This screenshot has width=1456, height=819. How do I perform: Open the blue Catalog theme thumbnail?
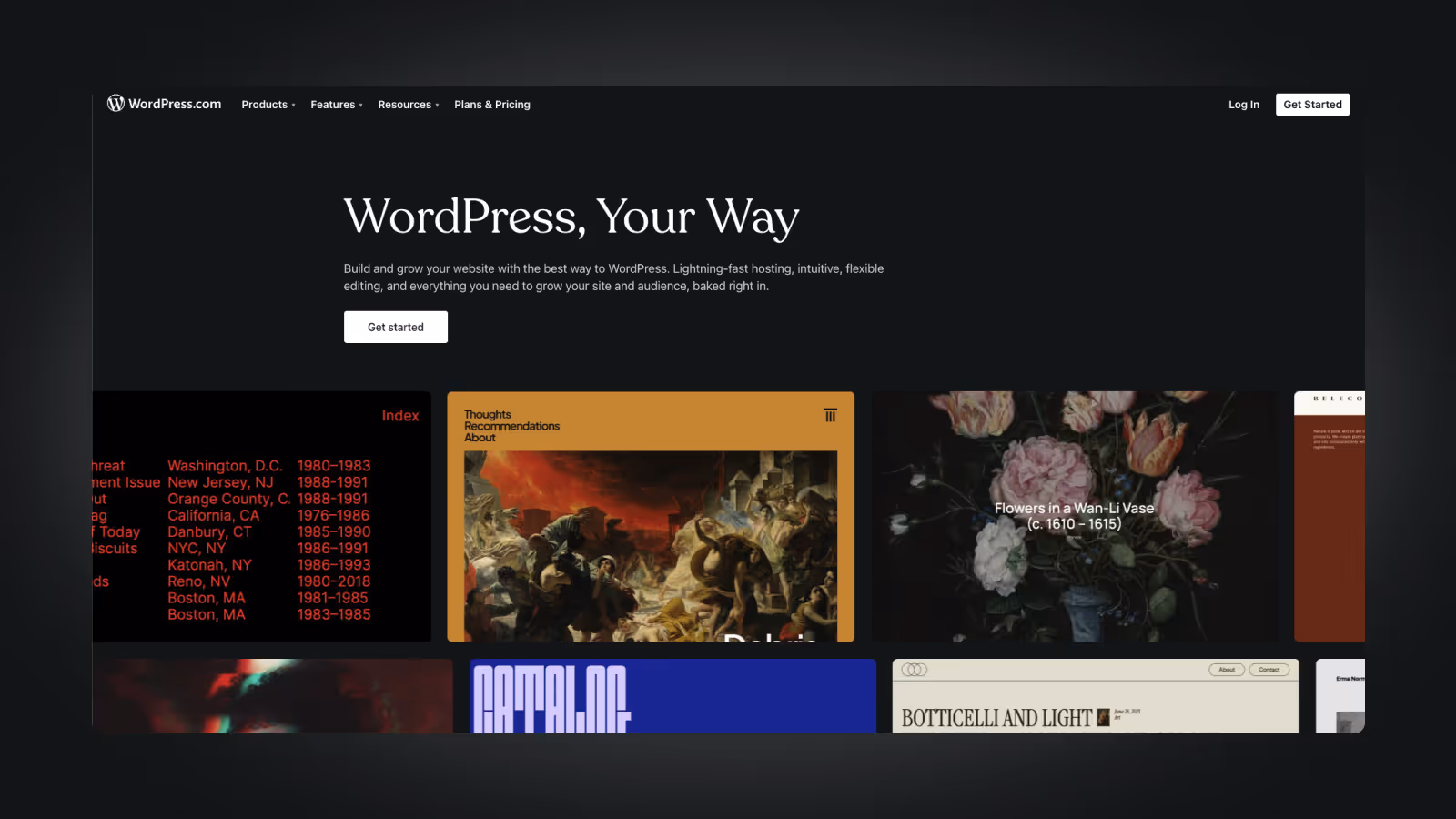point(672,696)
